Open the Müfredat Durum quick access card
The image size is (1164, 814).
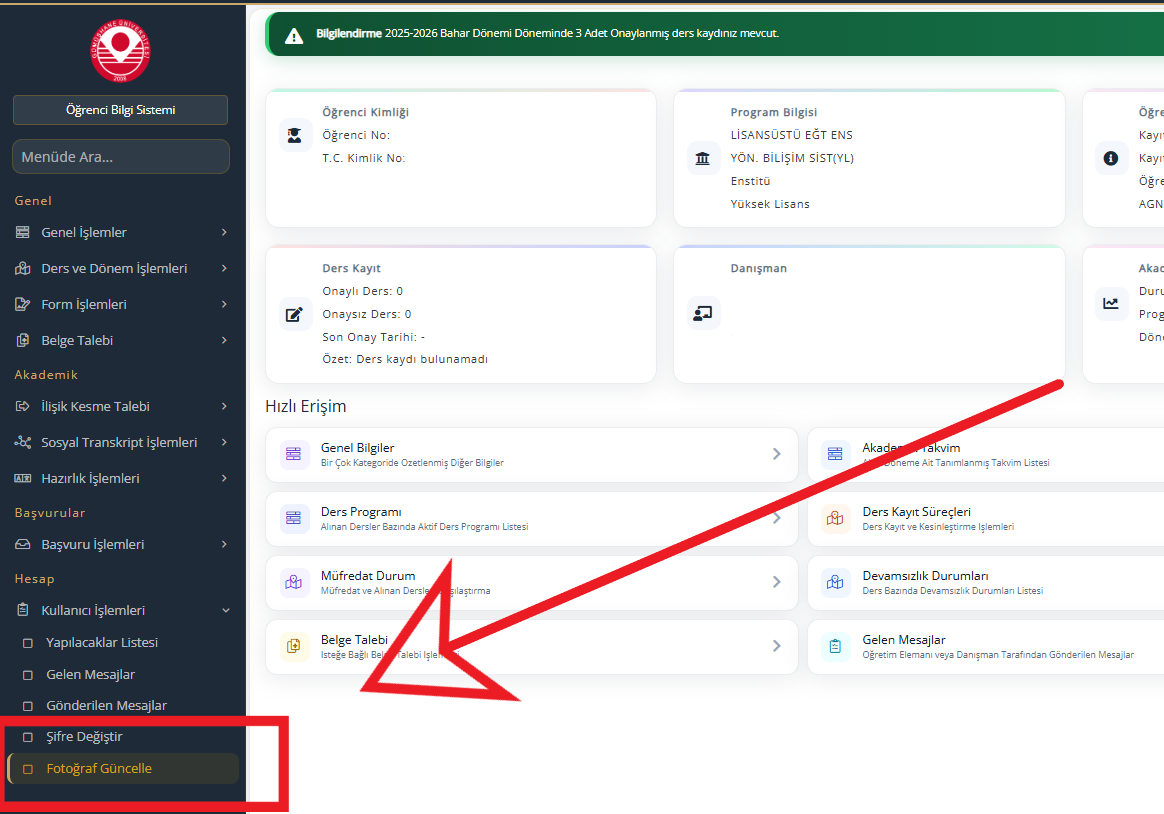pyautogui.click(x=532, y=582)
